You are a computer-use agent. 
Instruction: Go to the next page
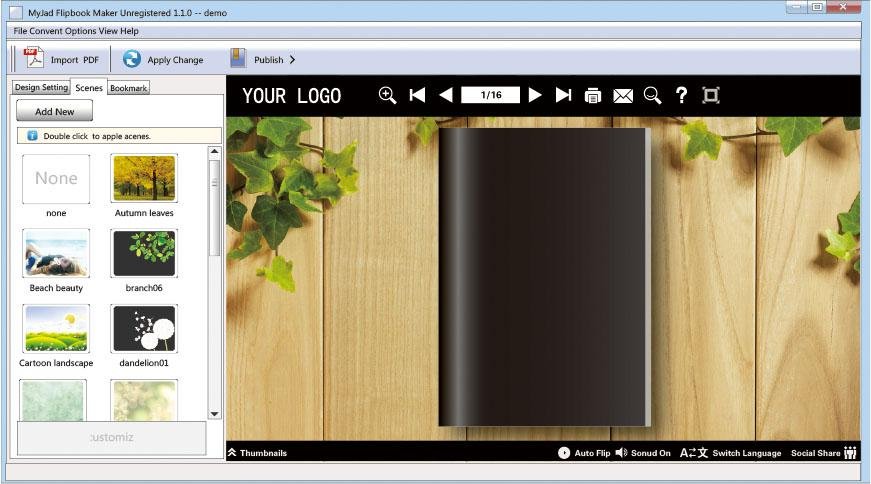pyautogui.click(x=535, y=95)
